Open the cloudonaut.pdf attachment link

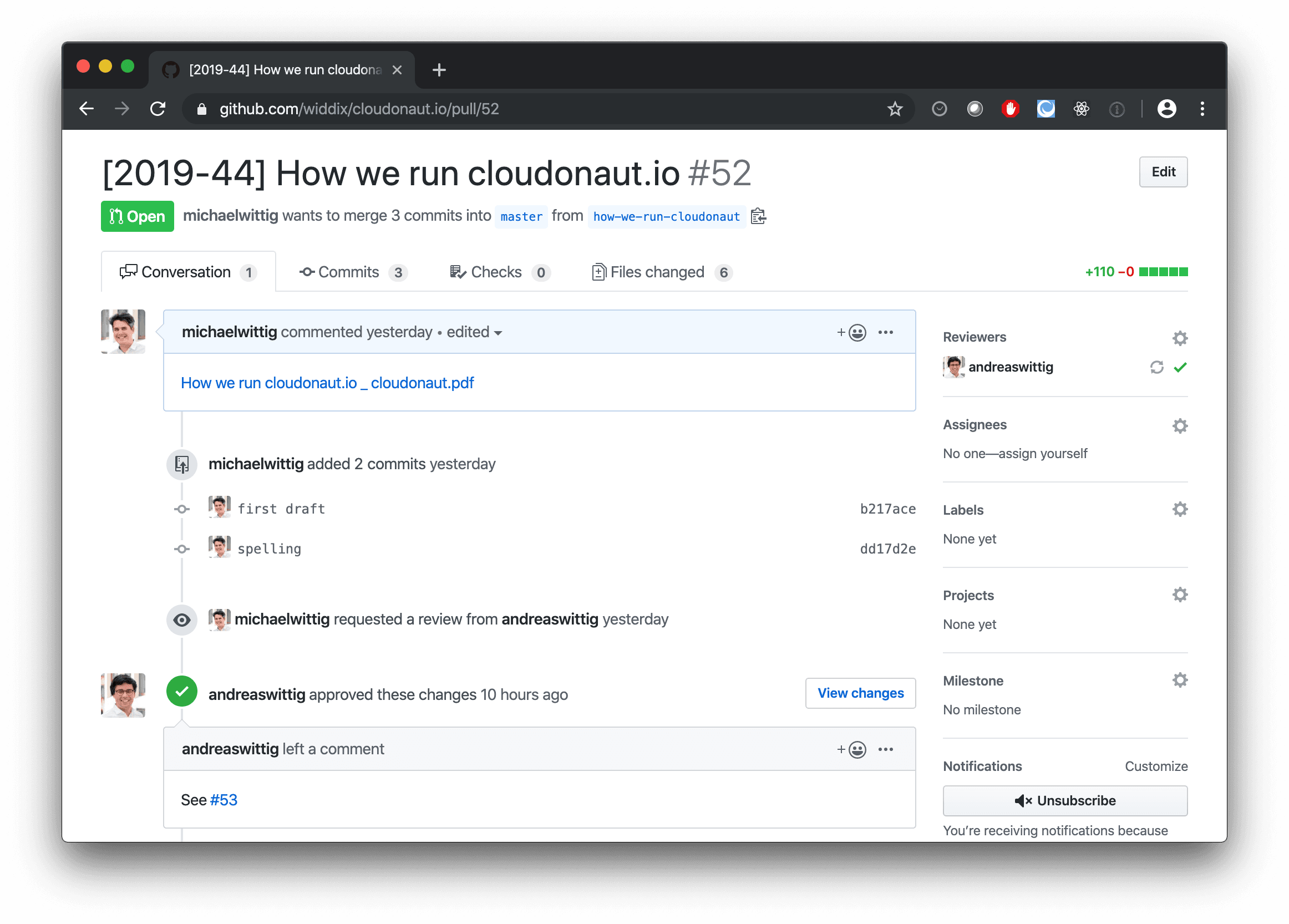tap(327, 383)
